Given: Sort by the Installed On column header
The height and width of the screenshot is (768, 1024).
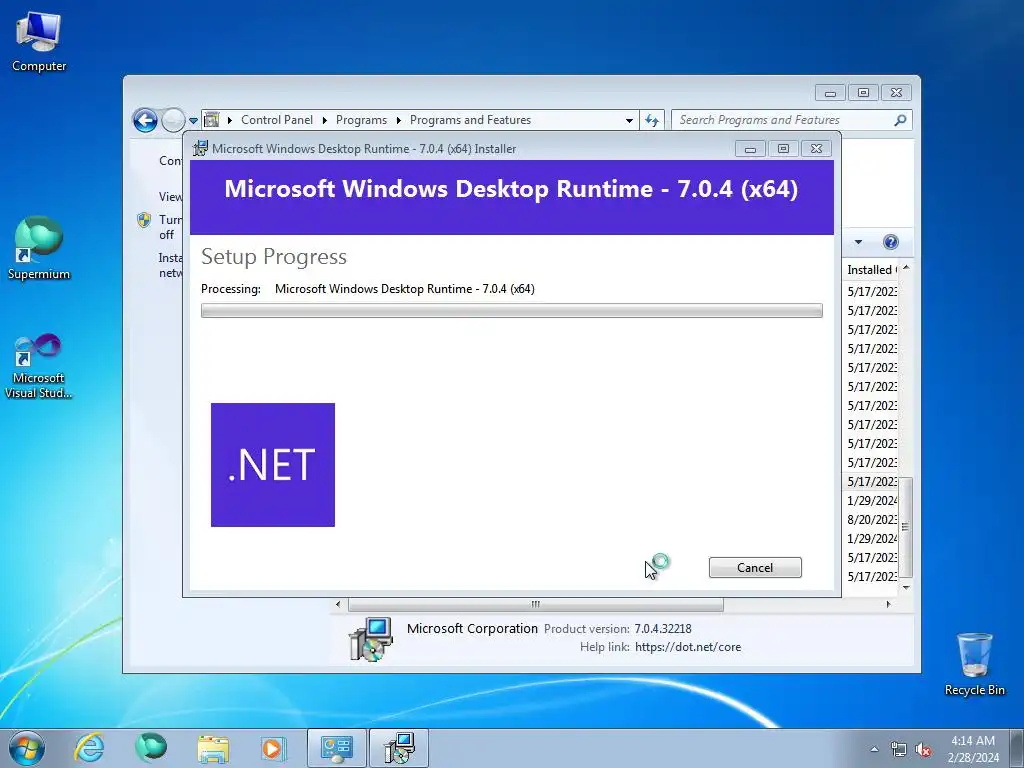Looking at the screenshot, I should click(871, 270).
